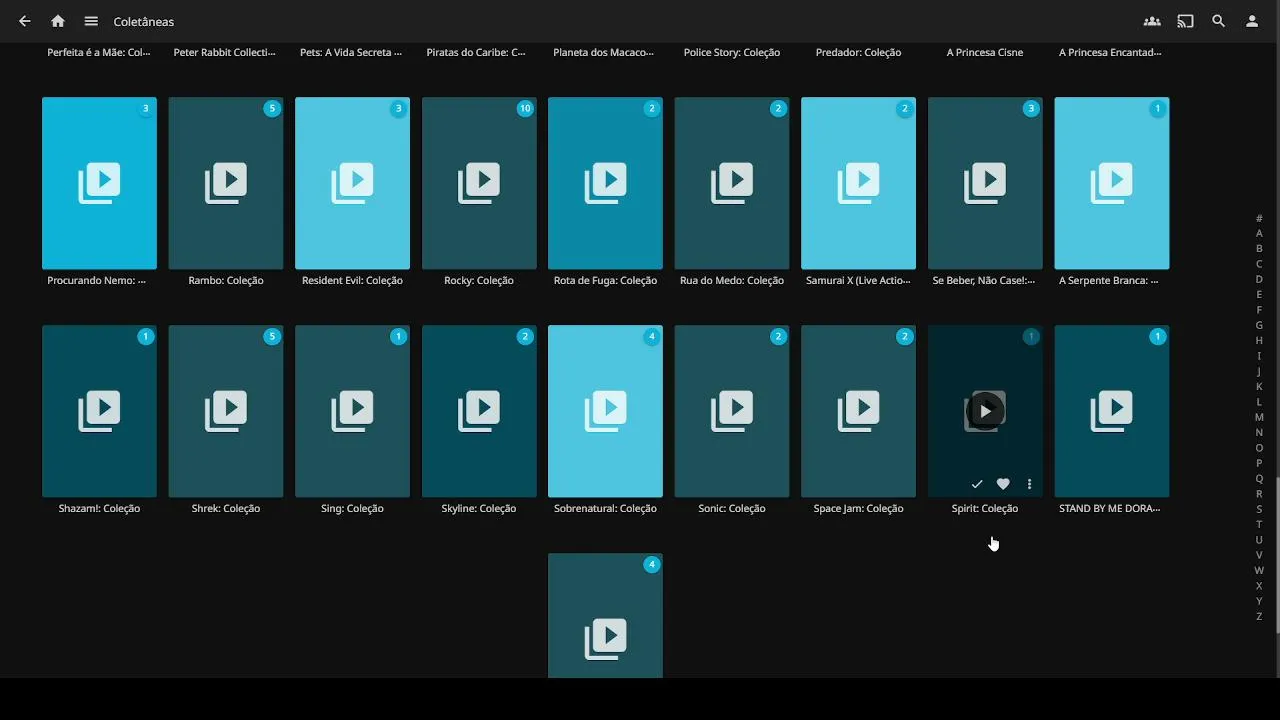Jump to letter D in alphabet picker
This screenshot has width=1280, height=720.
click(1259, 279)
